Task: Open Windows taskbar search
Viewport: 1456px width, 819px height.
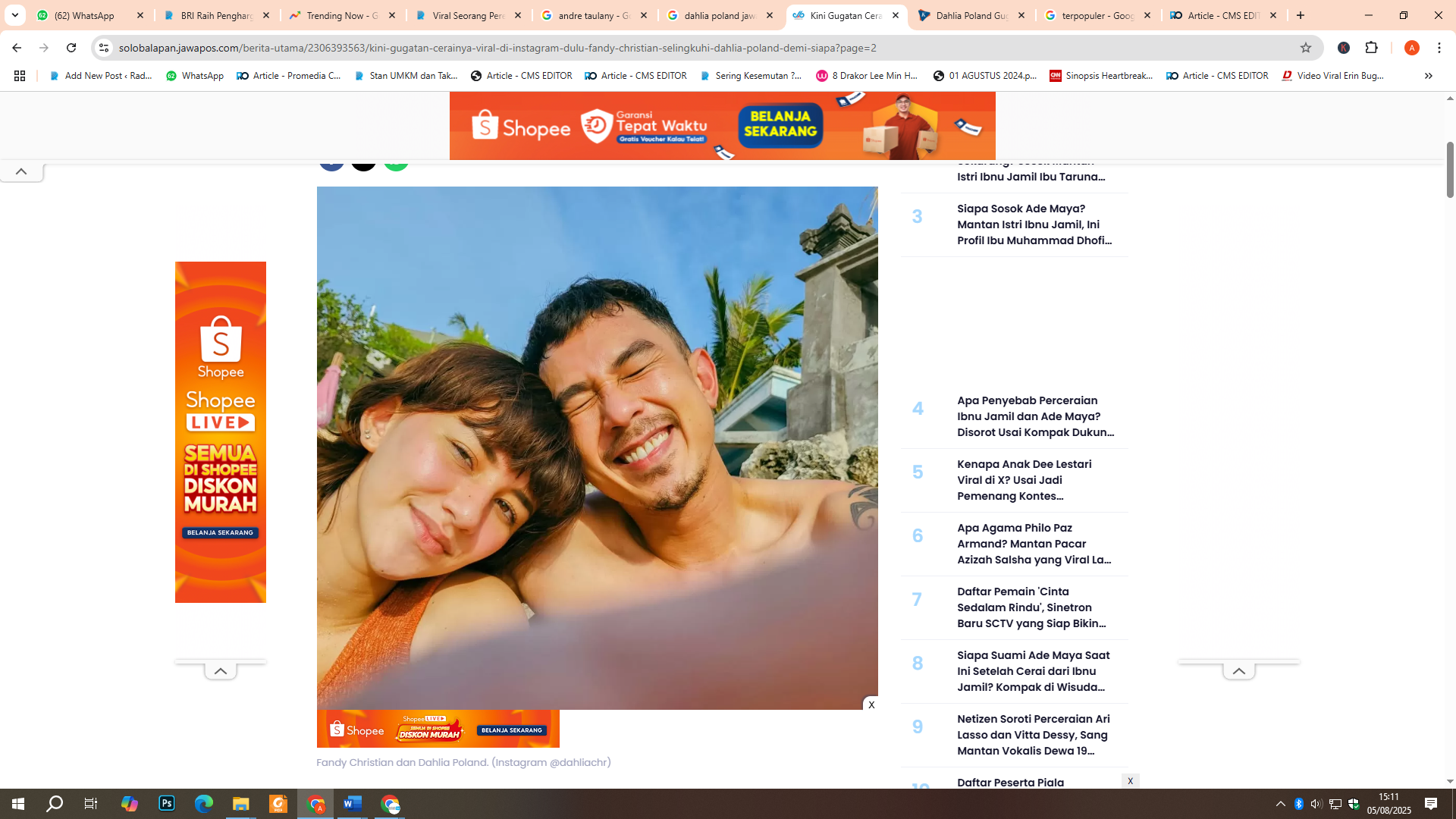Action: coord(55,804)
